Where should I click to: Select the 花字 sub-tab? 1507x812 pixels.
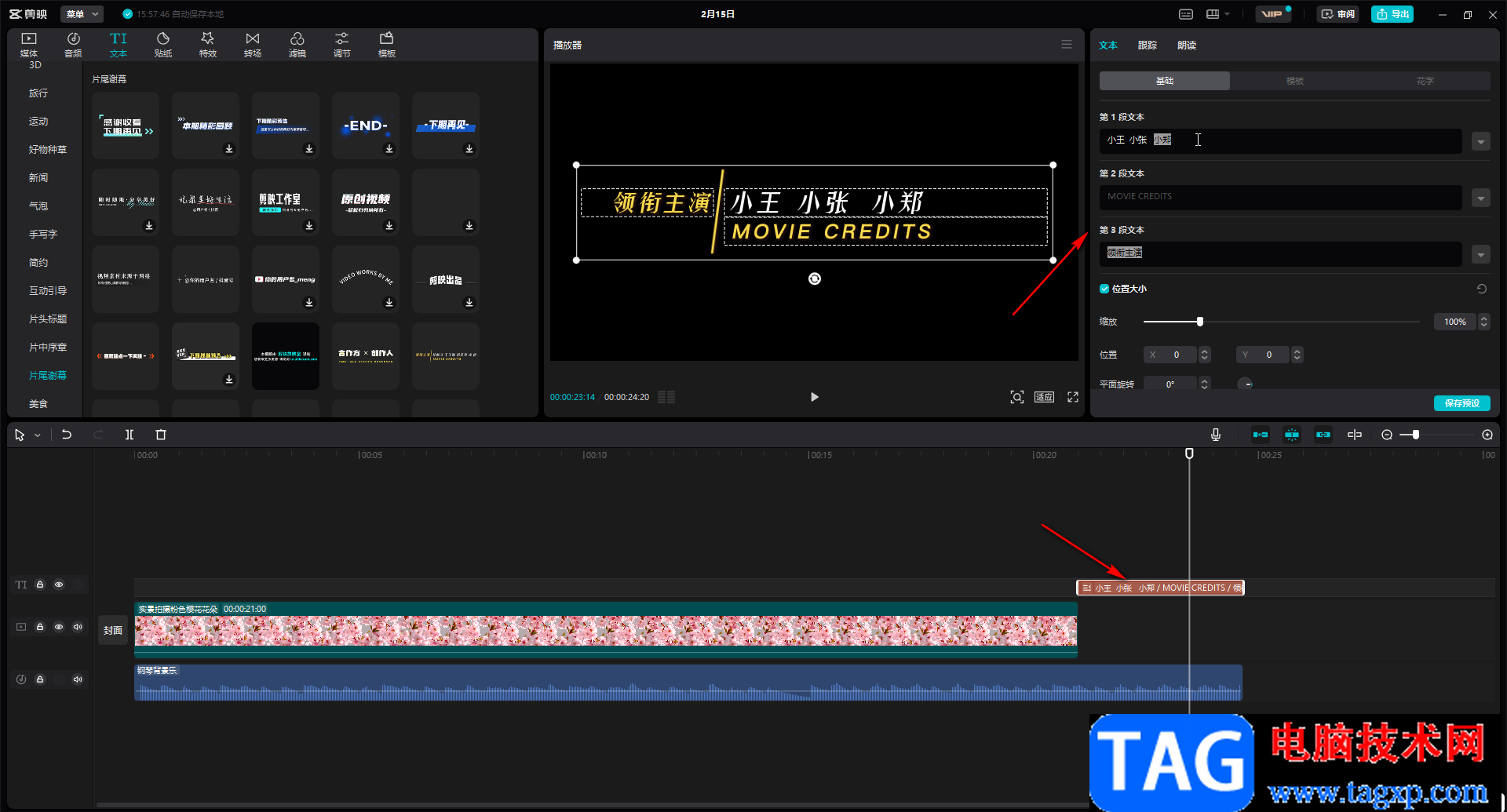point(1425,81)
